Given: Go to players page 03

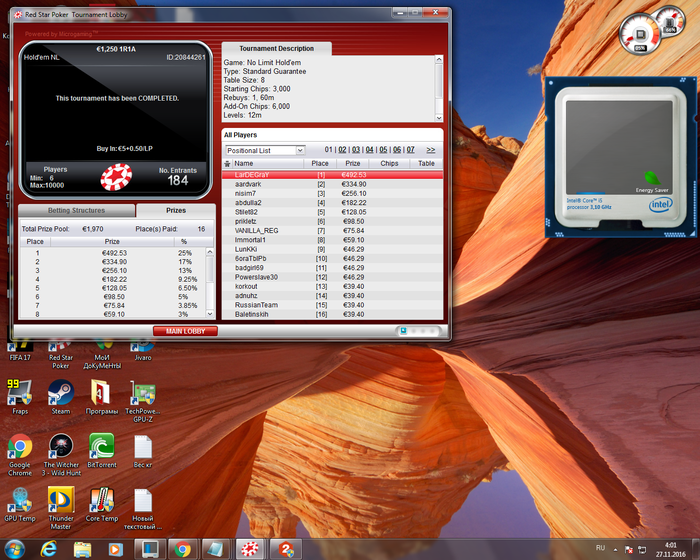Looking at the screenshot, I should [x=356, y=150].
